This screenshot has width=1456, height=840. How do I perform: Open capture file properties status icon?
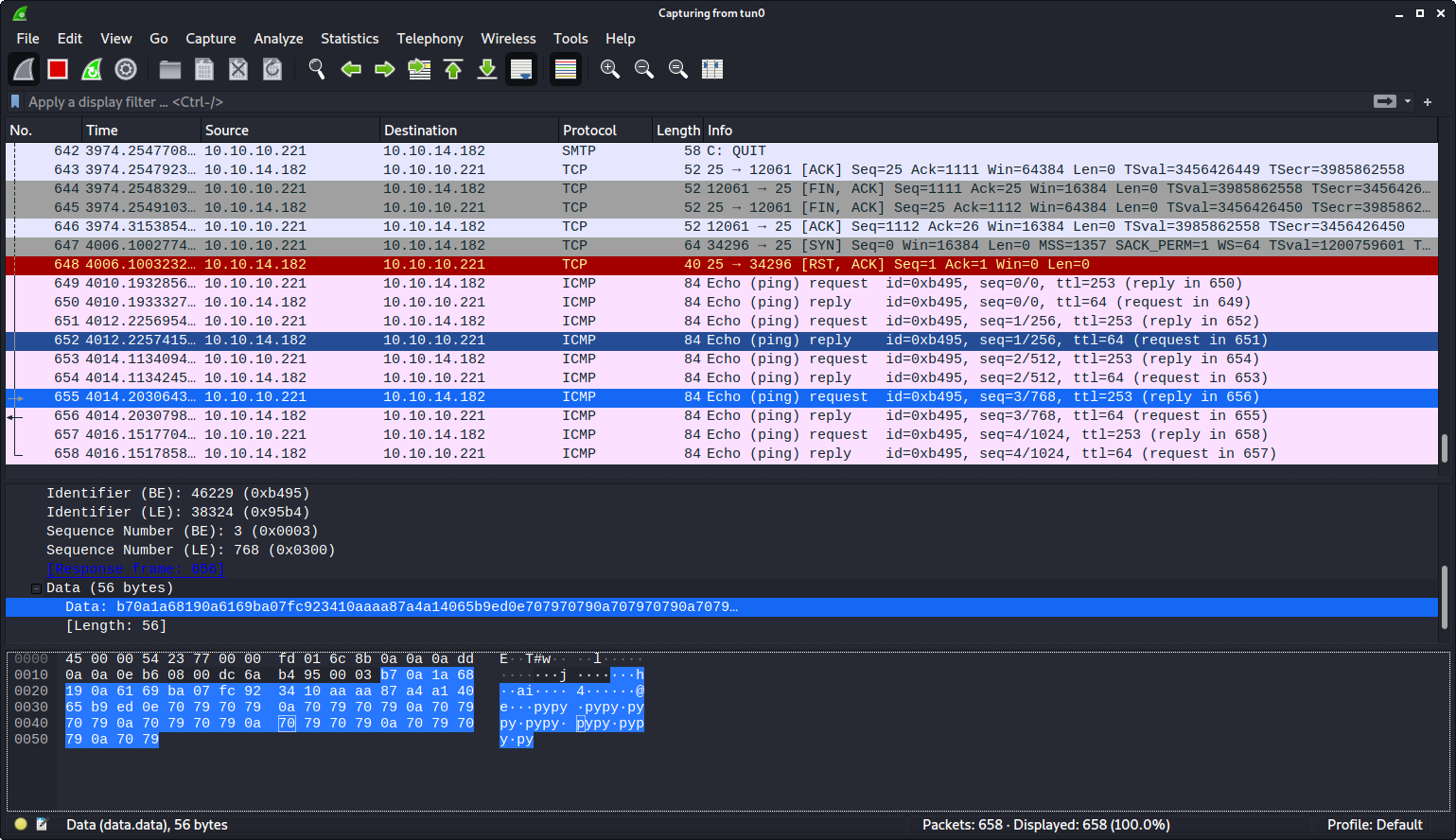point(42,825)
